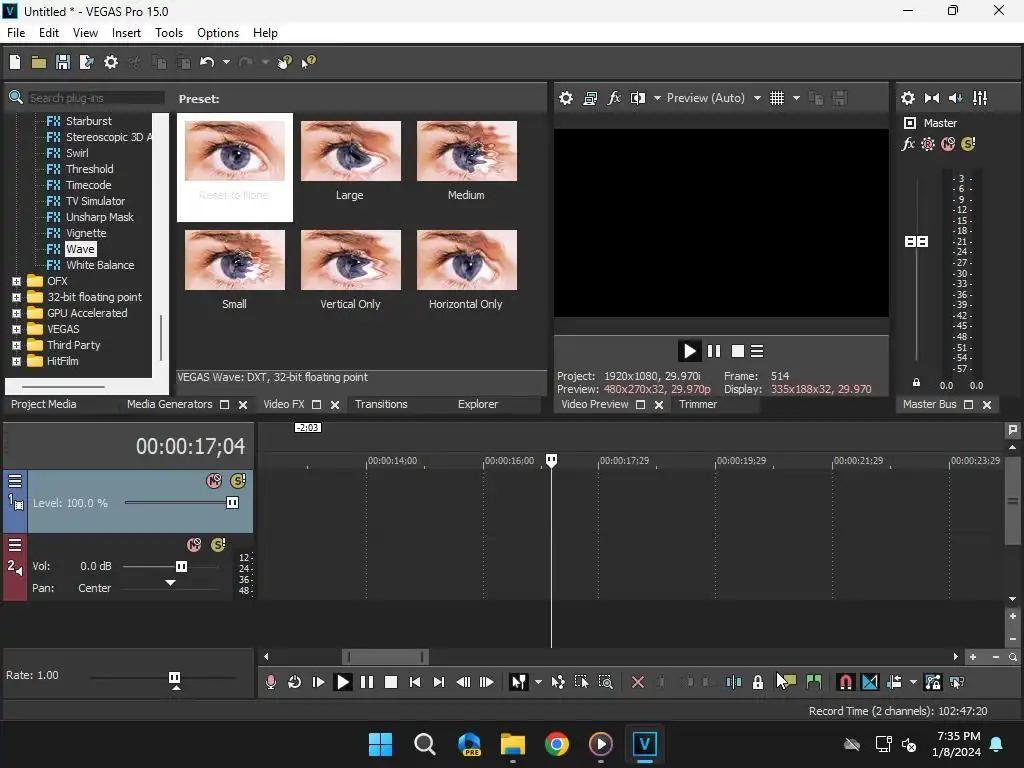Click the Downmix Output icon
The image size is (1024, 768).
click(x=932, y=98)
